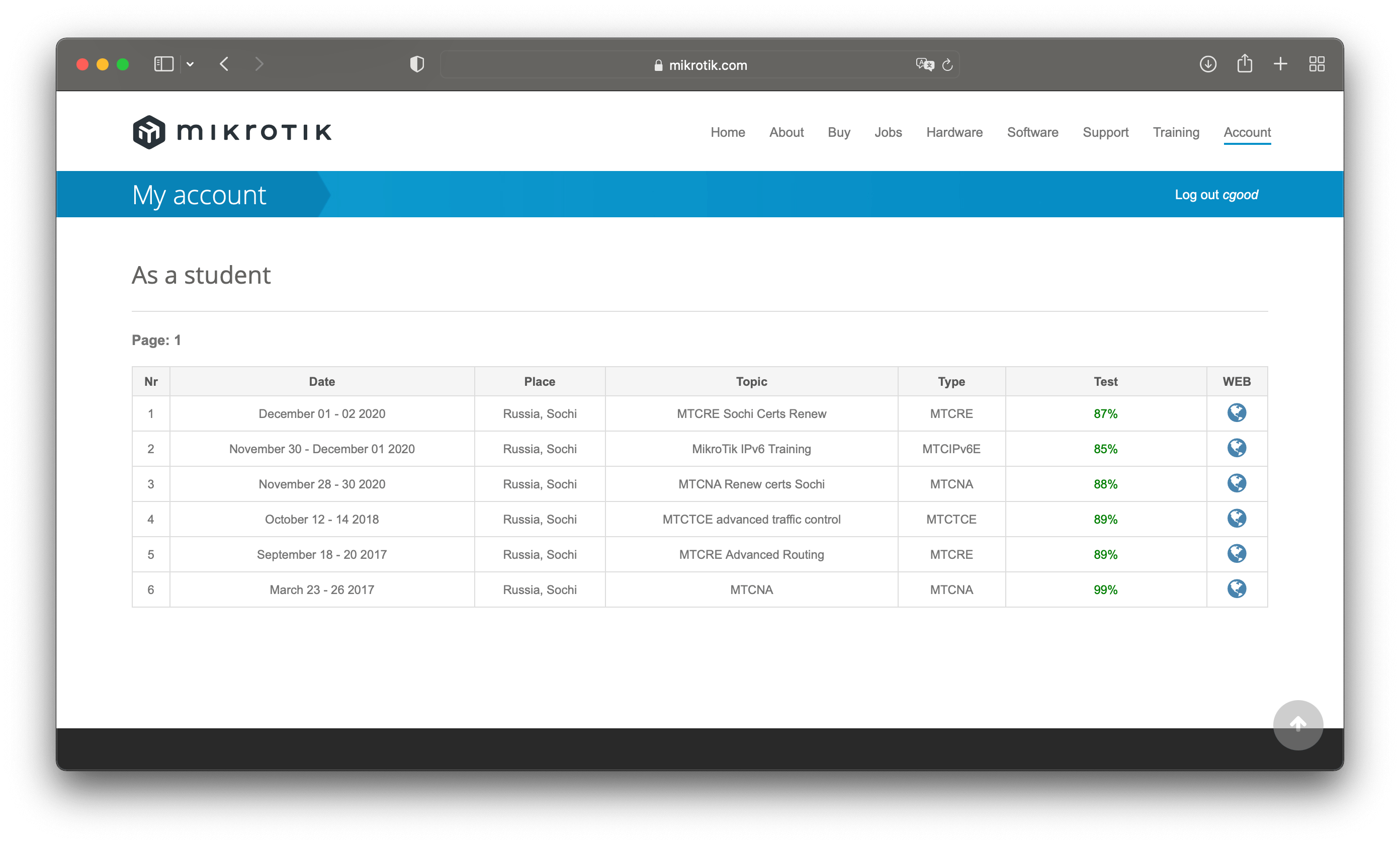Screen dimensions: 1400x845
Task: Click the 85% test score
Action: (x=1105, y=449)
